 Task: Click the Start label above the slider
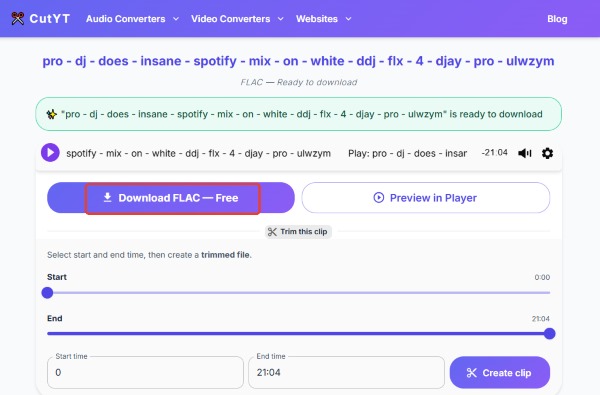tap(57, 277)
